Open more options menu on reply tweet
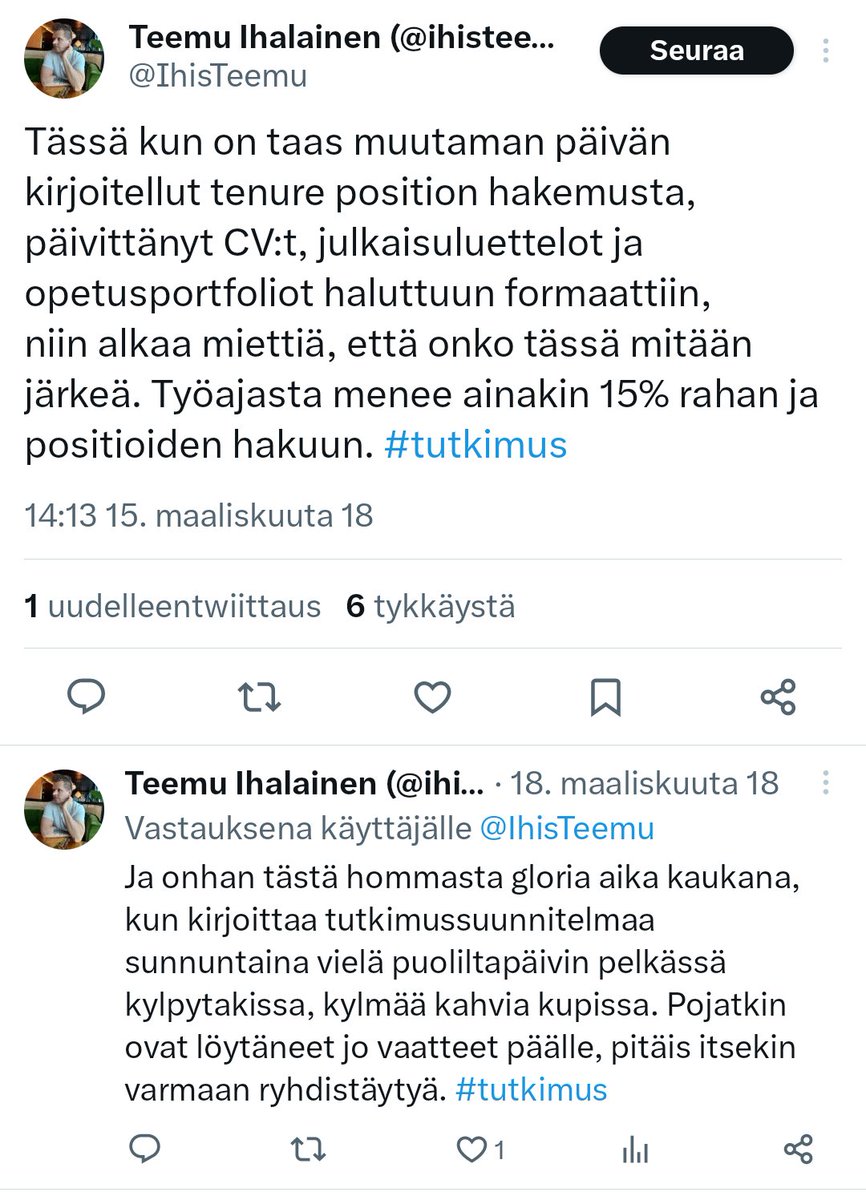866x1200 pixels. pyautogui.click(x=826, y=782)
